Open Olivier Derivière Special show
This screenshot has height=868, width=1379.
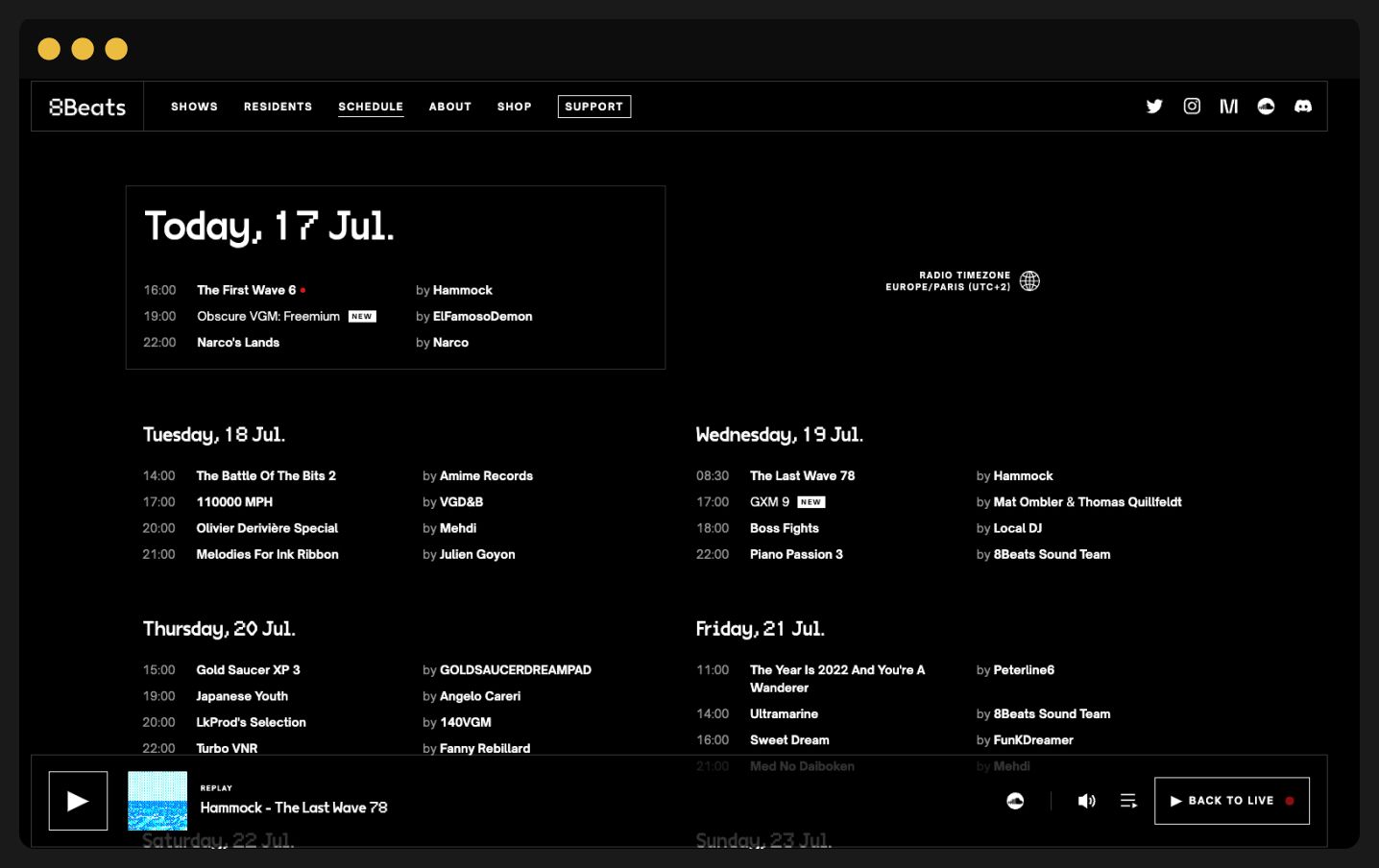267,528
